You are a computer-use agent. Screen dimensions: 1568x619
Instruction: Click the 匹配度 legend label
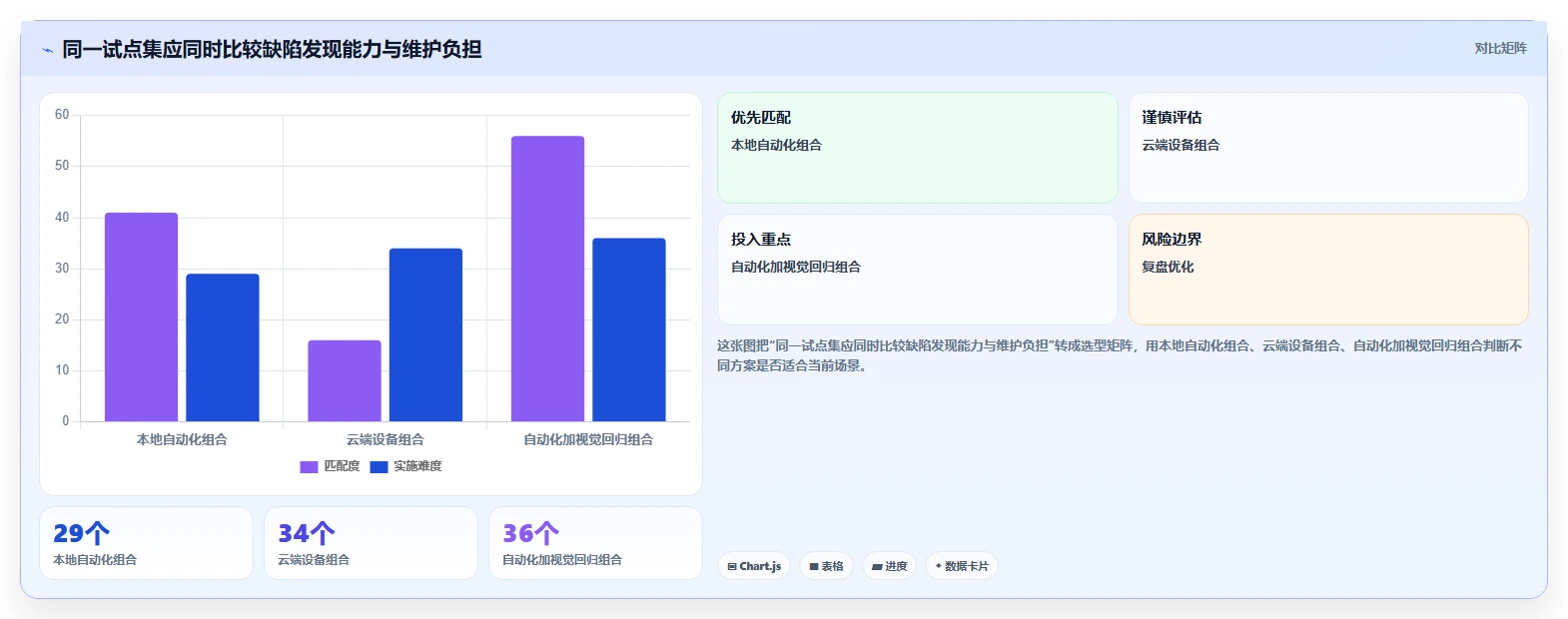342,466
